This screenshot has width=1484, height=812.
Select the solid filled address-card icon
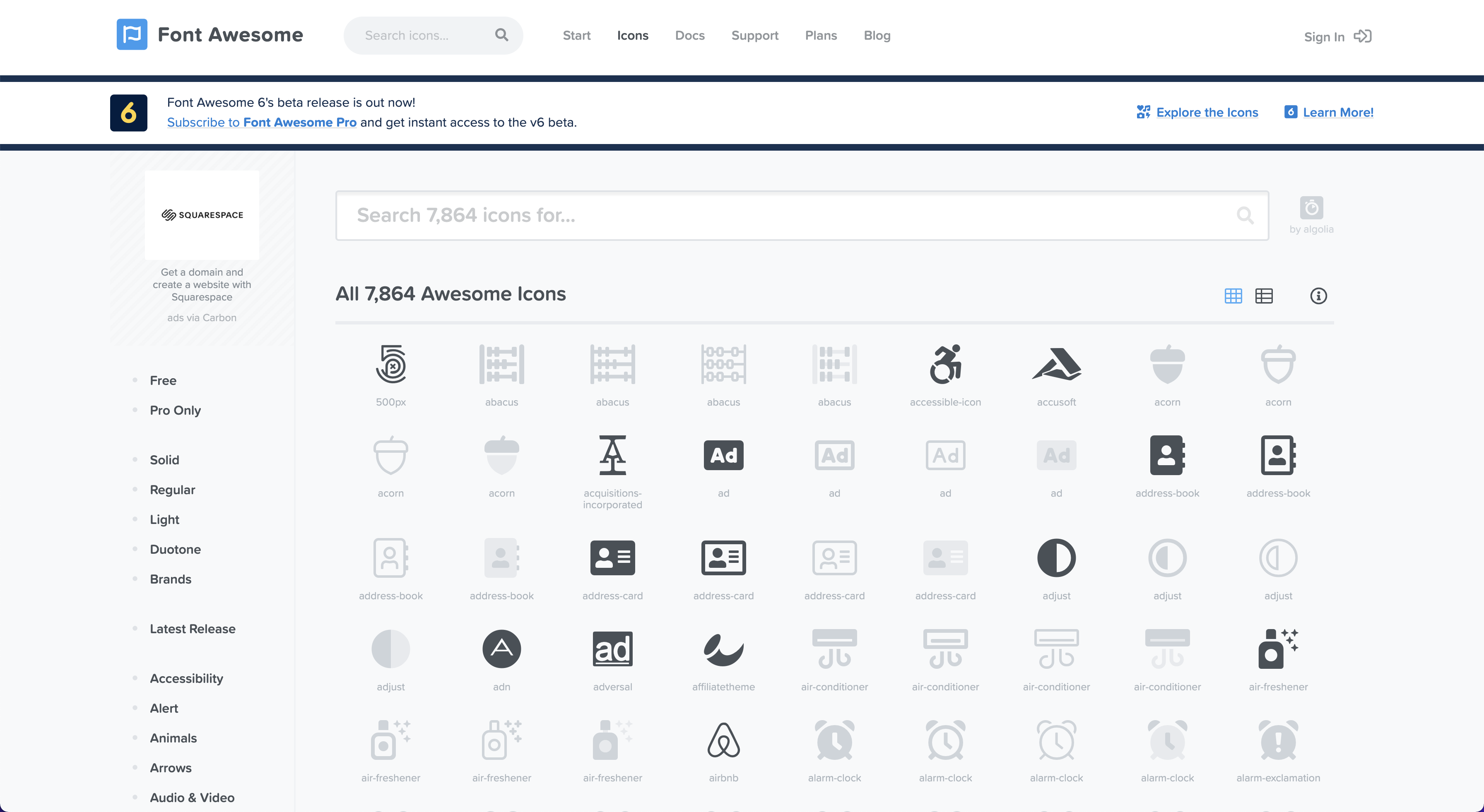612,558
